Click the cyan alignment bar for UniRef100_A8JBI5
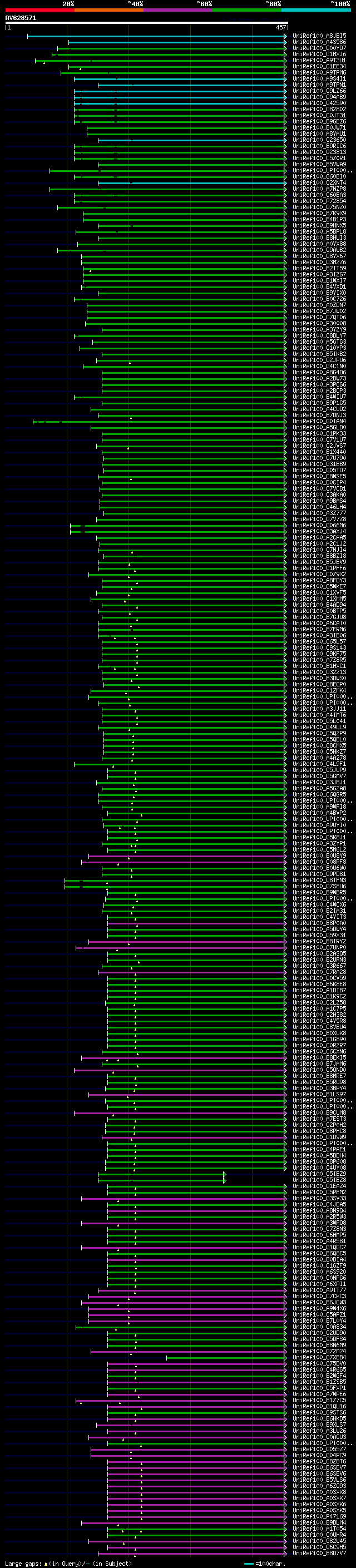This screenshot has height=1568, width=356. pos(156,37)
